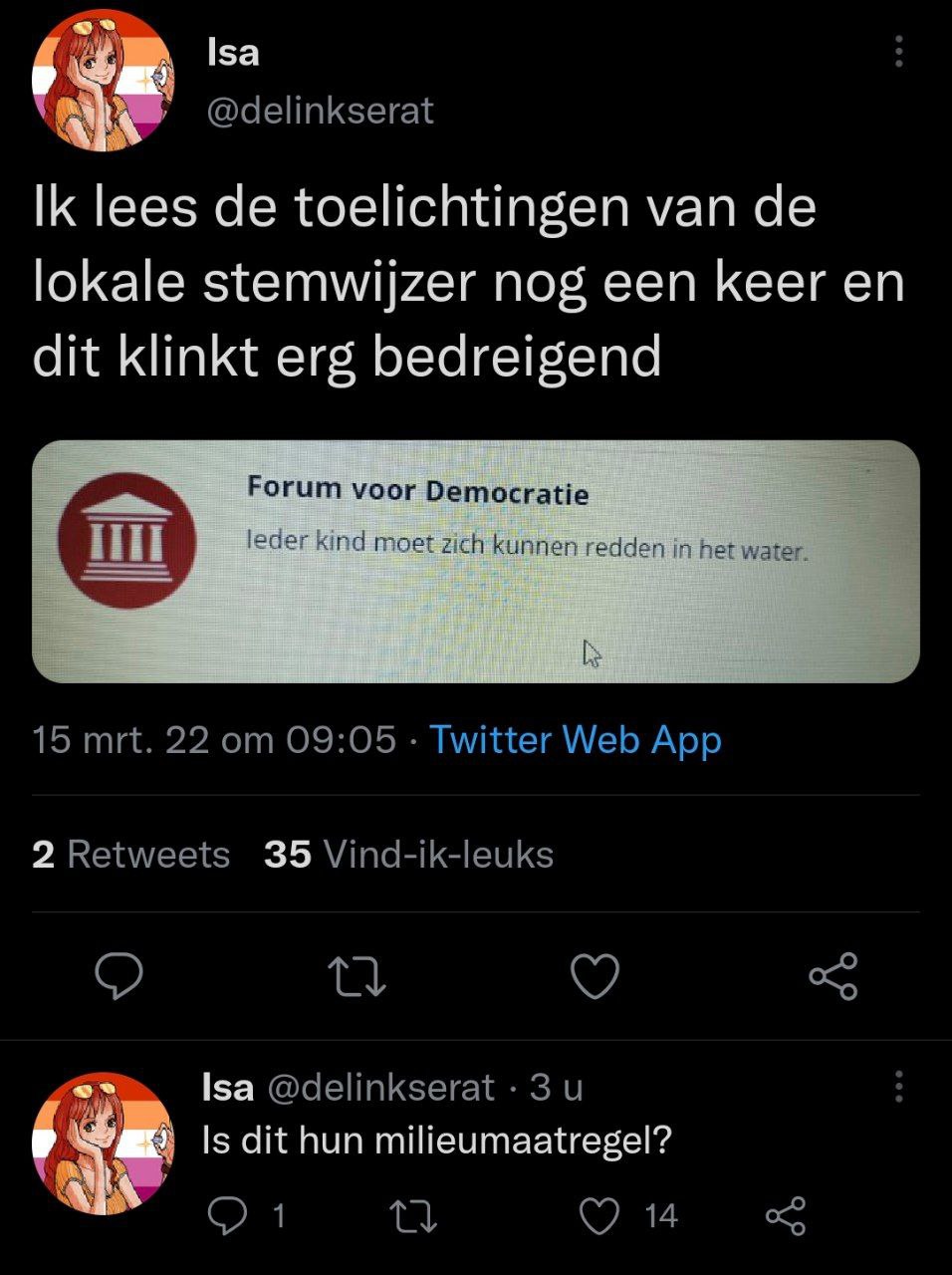Like the milieumaatregel reply tweet
Screen dimensions: 952x1275
click(599, 1215)
